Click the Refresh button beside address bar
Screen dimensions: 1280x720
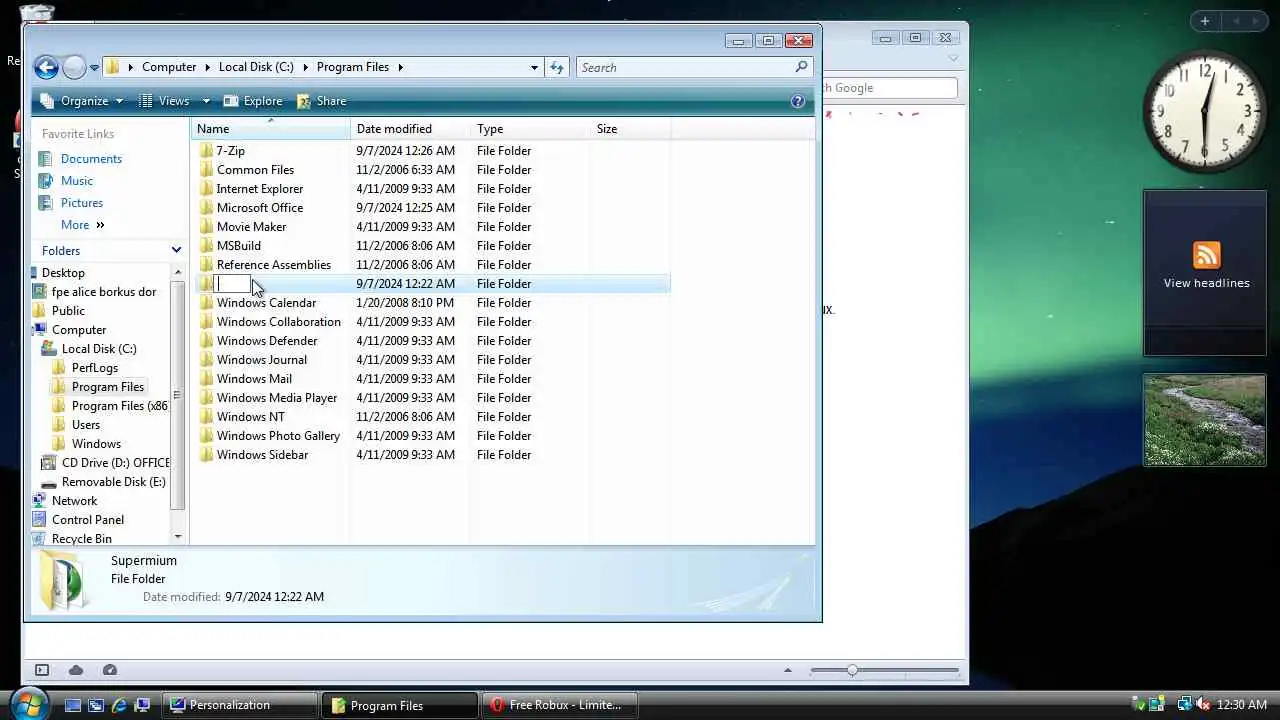point(557,67)
